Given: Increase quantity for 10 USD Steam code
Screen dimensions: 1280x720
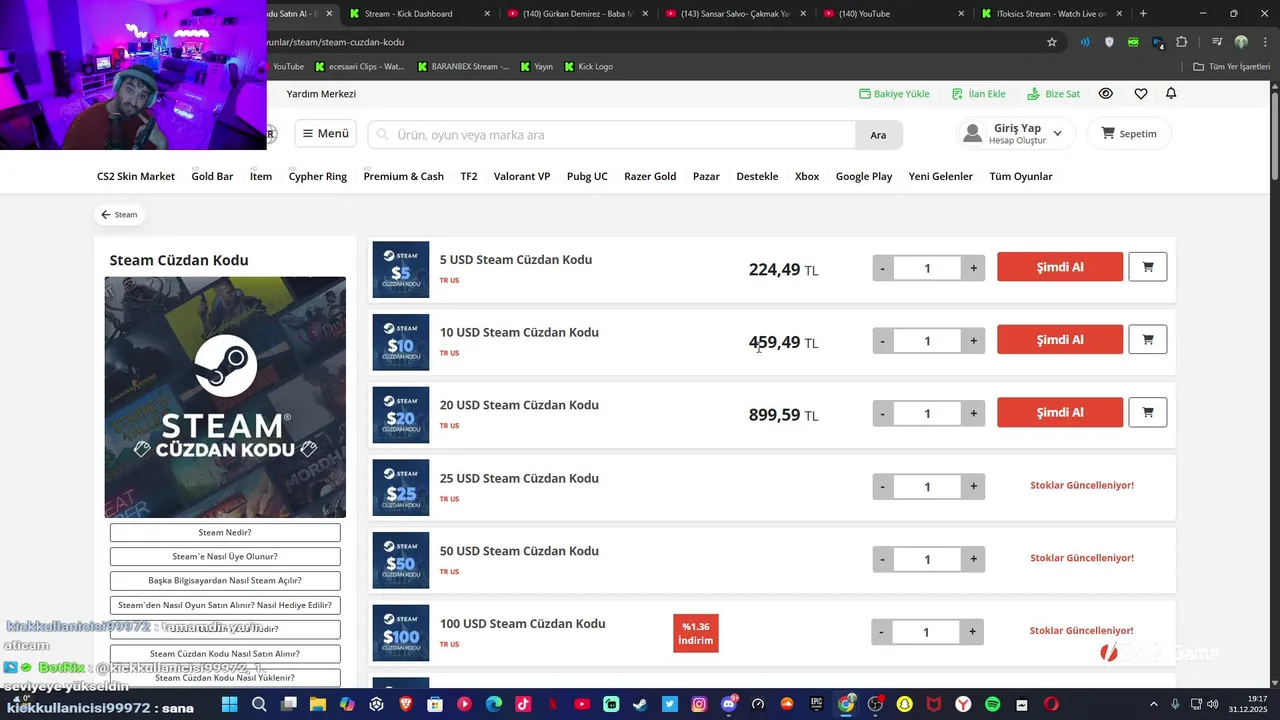Looking at the screenshot, I should 973,341.
